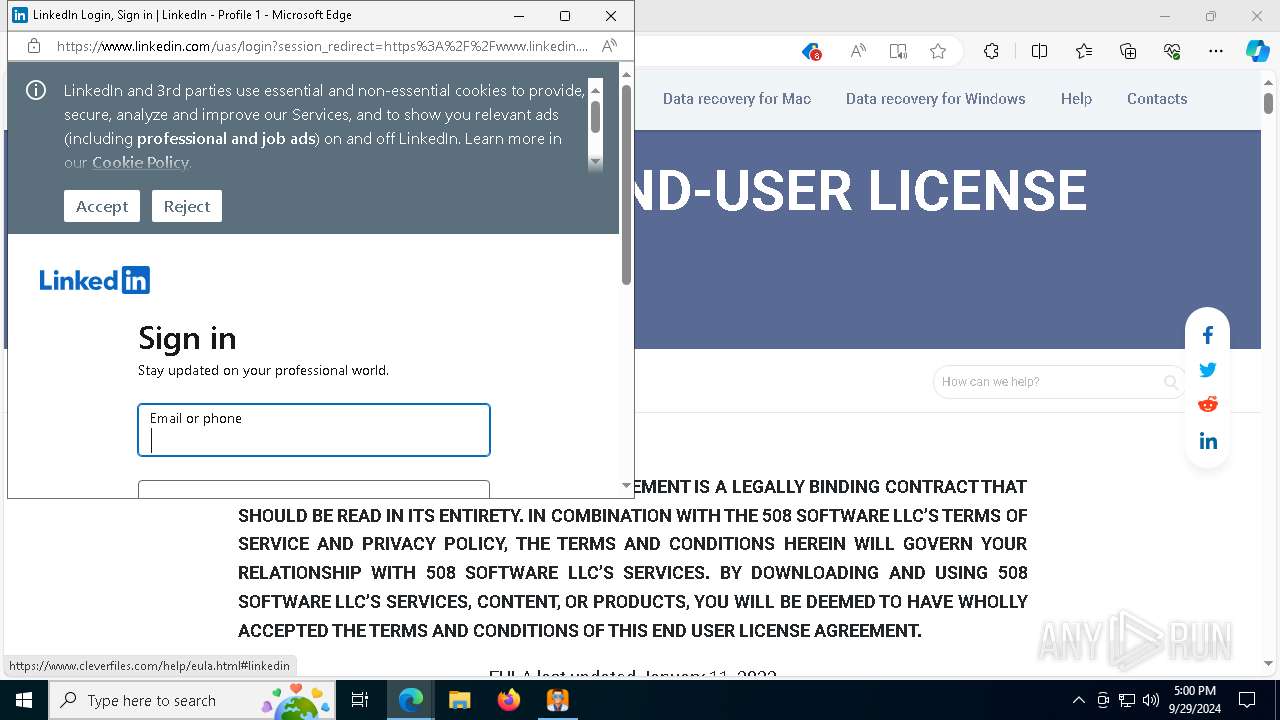
Task: Share page via LinkedIn icon
Action: [1208, 441]
